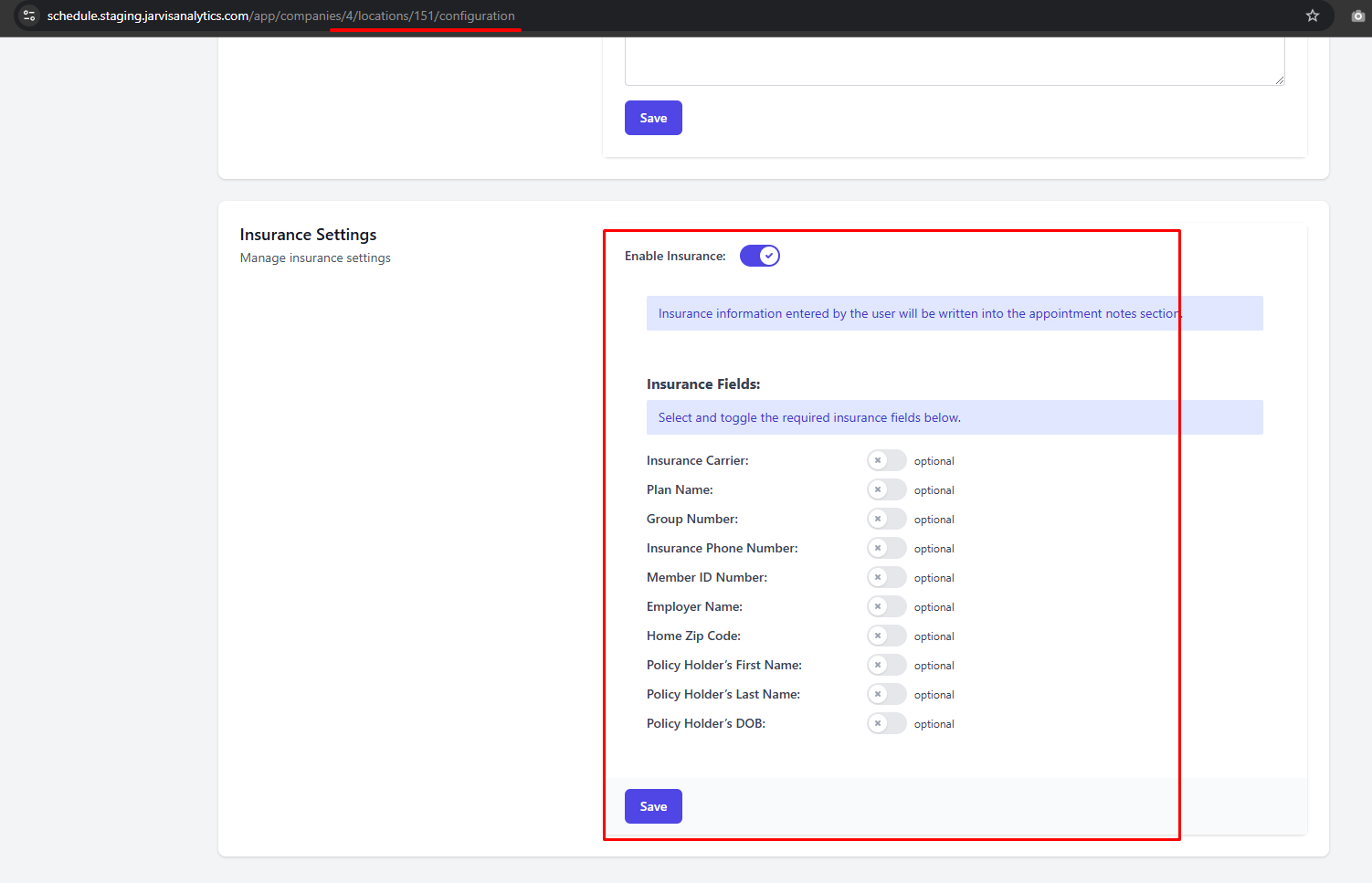Click the Manage insurance settings text
This screenshot has width=1372, height=883.
[315, 258]
